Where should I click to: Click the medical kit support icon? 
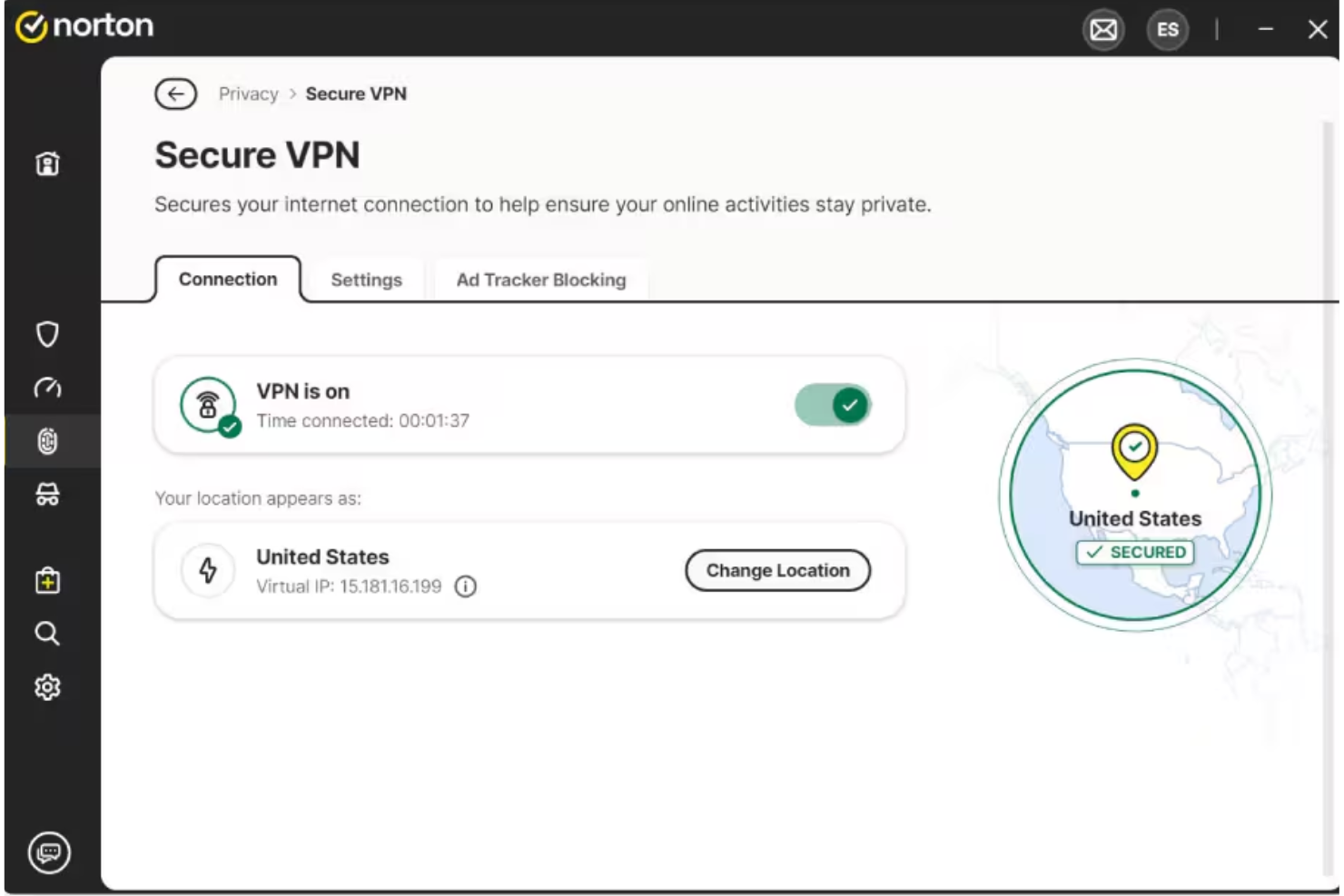tap(46, 582)
